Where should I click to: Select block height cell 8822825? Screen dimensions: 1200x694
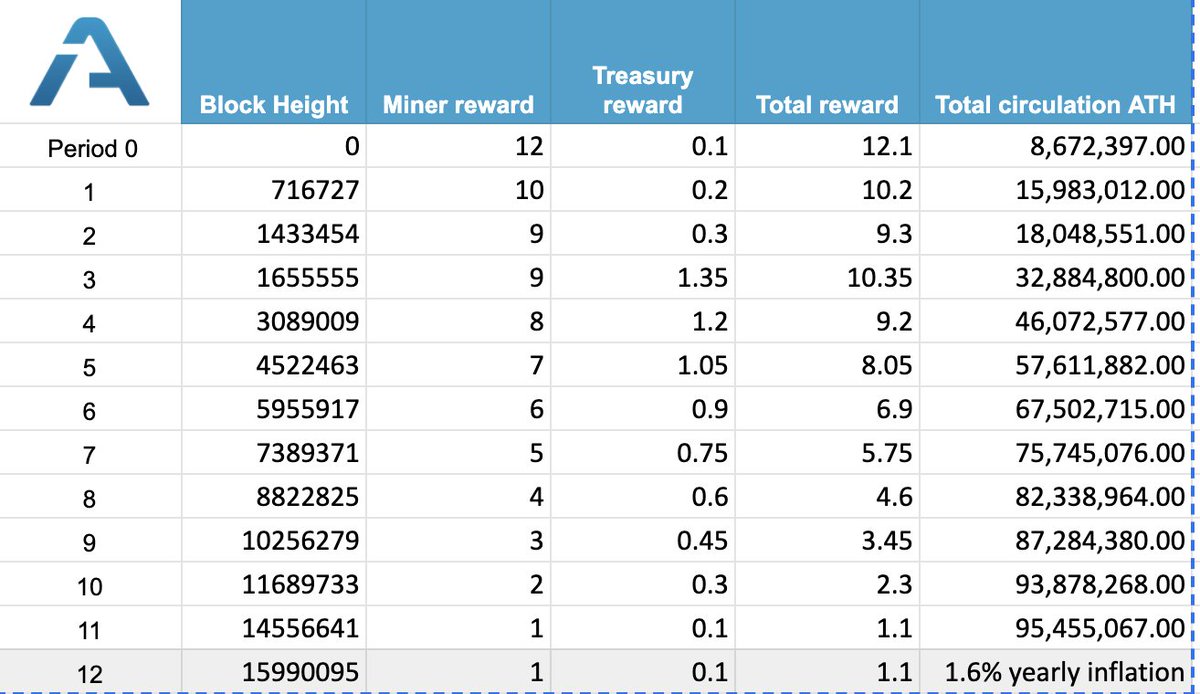click(274, 498)
